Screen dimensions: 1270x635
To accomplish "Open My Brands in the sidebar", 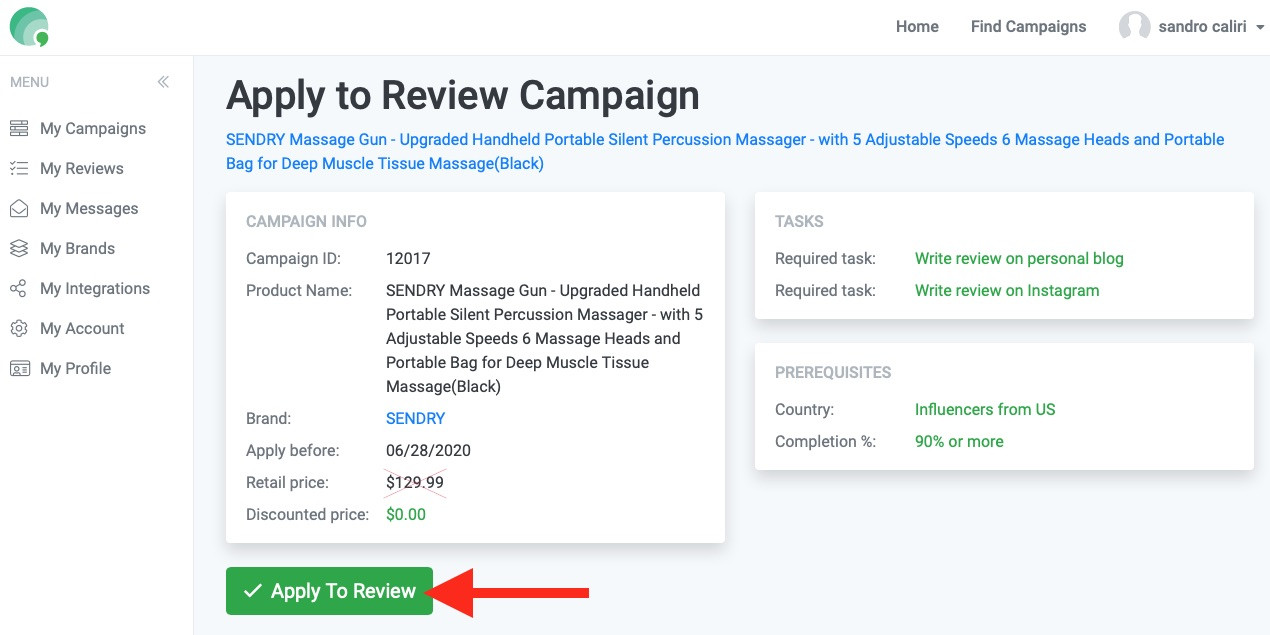I will (77, 248).
